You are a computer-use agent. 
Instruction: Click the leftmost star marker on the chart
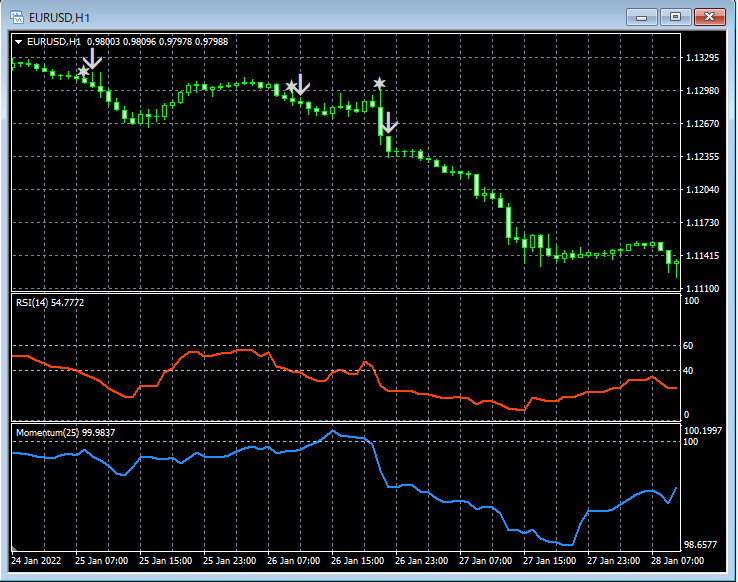(x=82, y=71)
